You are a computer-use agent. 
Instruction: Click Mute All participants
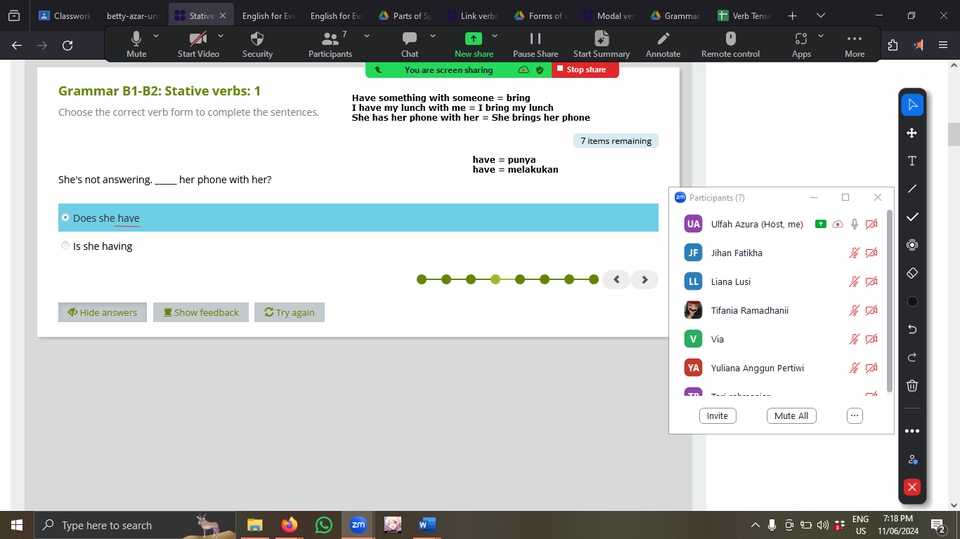pyautogui.click(x=791, y=416)
